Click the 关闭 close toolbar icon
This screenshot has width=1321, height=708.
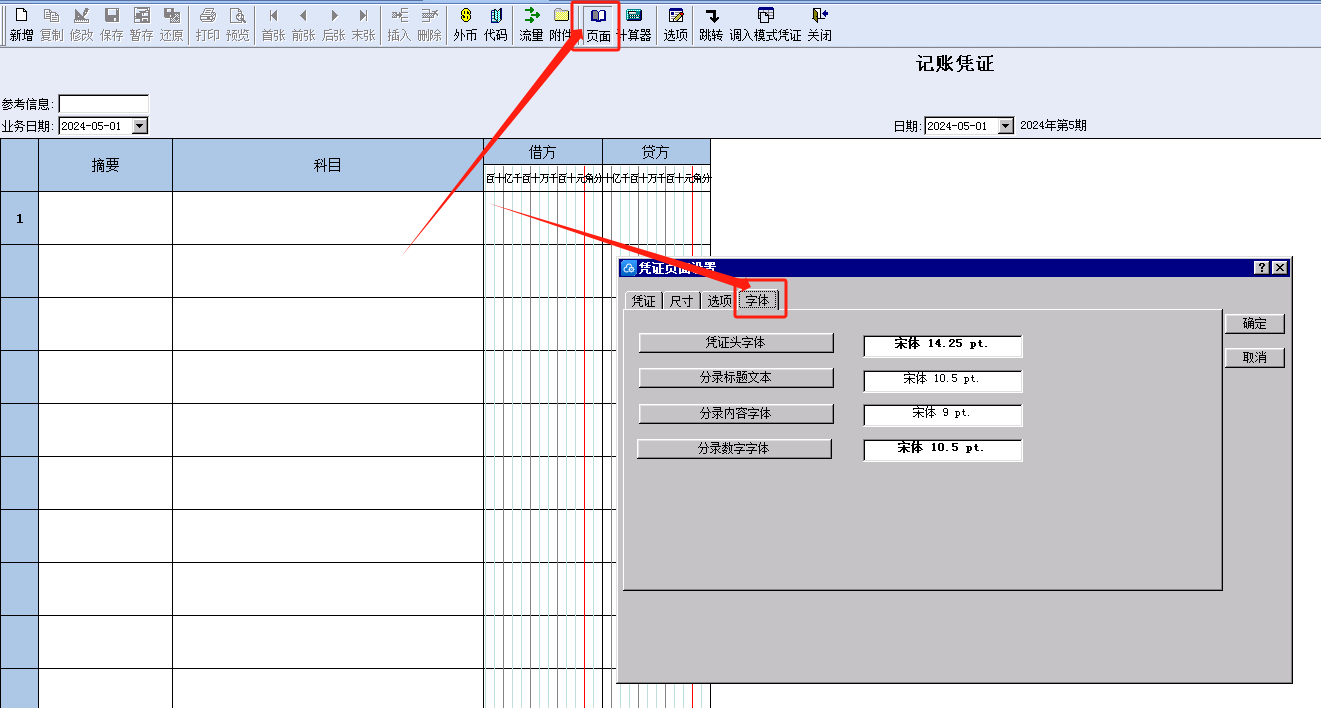pyautogui.click(x=819, y=24)
